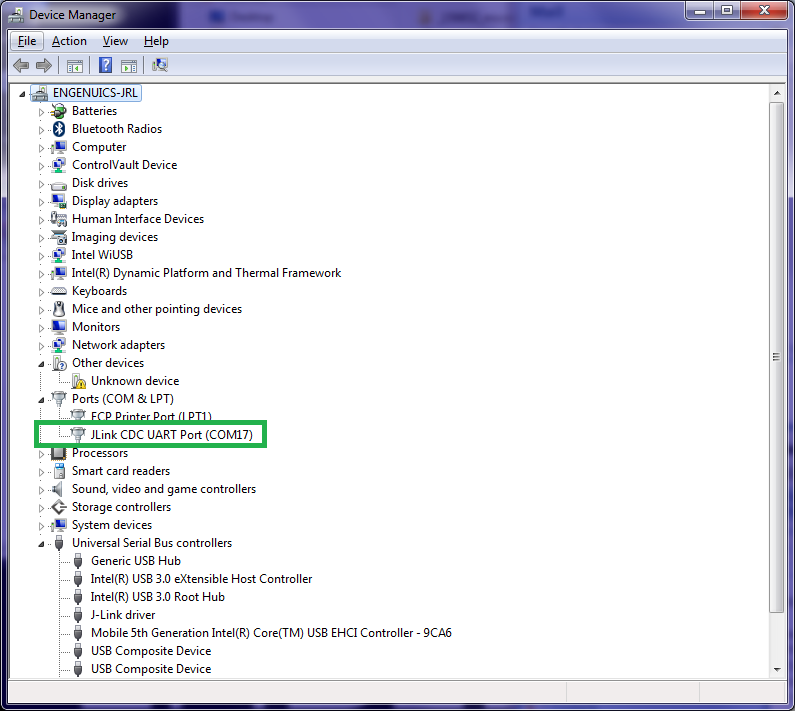Click the Storage controllers icon
This screenshot has width=795, height=711.
[x=59, y=507]
